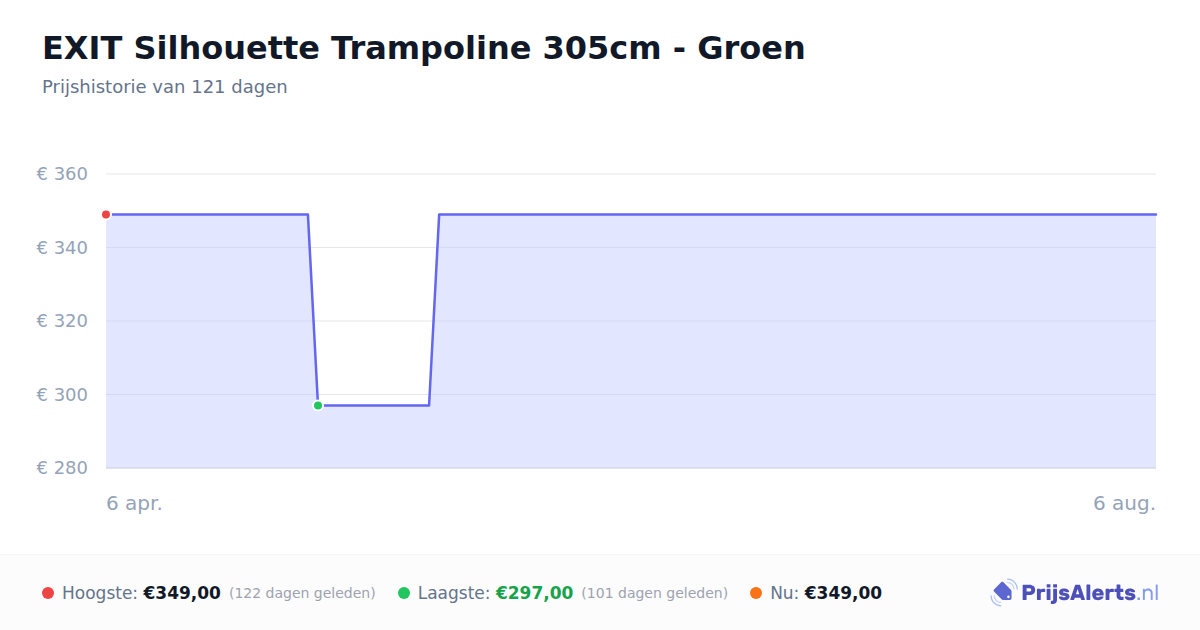
Task: Click the Prijshistorie van 121 dagen subtitle
Action: (165, 87)
